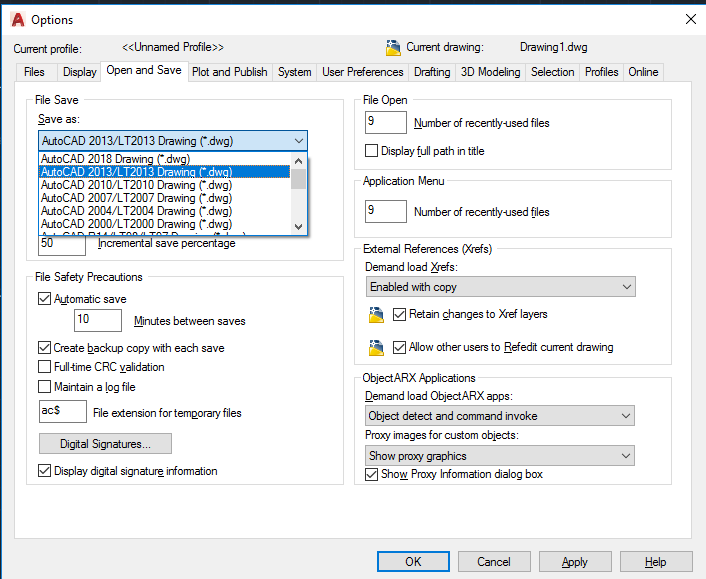Screen dimensions: 706x579
Task: Click the drawing icon next to Retain changes to Xref layers
Action: click(x=376, y=315)
